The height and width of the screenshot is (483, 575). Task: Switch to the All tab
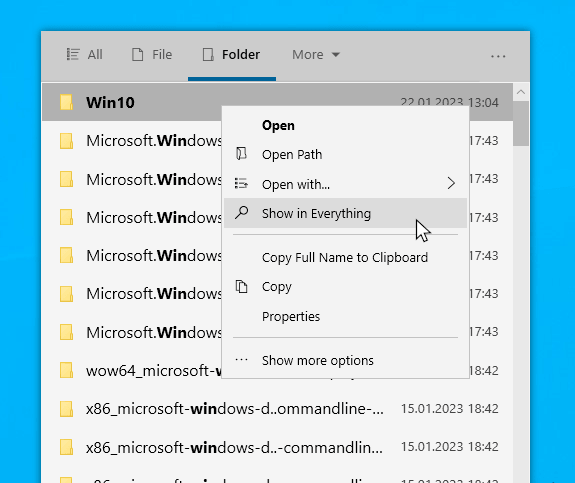[x=84, y=55]
